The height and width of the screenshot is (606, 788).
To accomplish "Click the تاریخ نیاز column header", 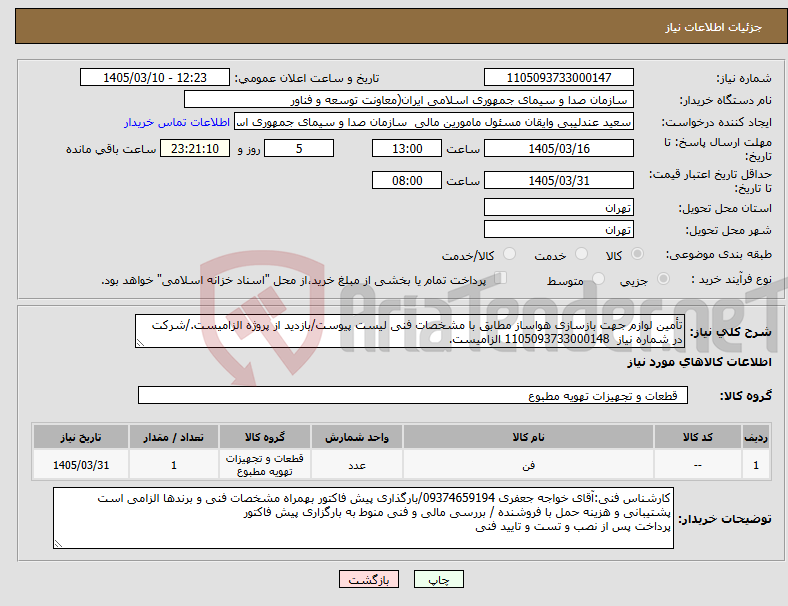I will click(81, 437).
